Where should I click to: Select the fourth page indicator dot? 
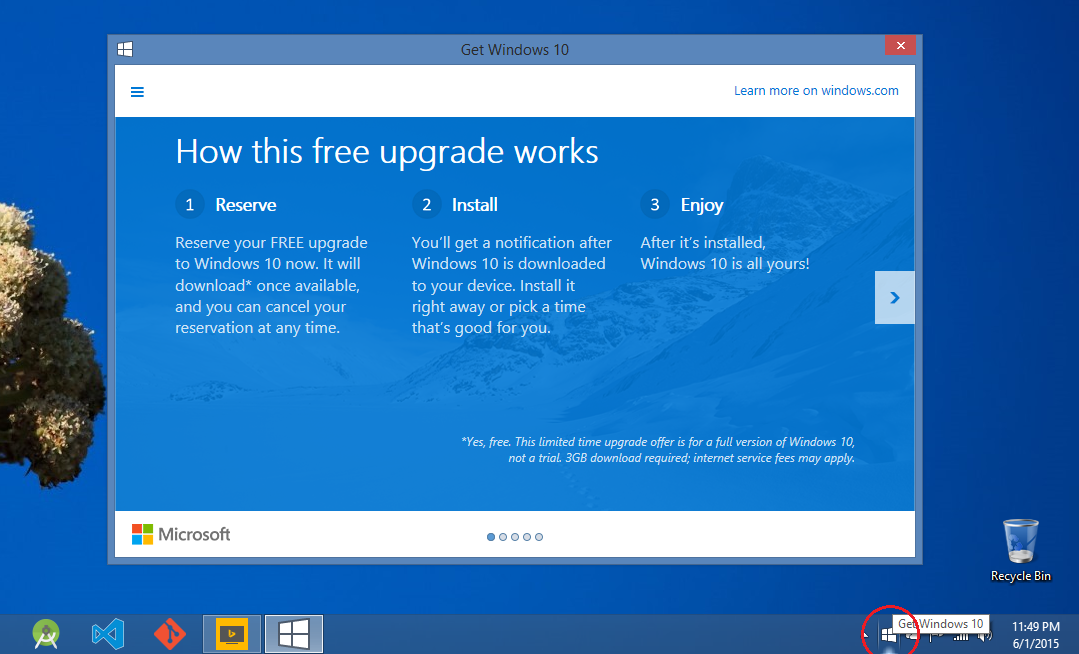tap(527, 537)
